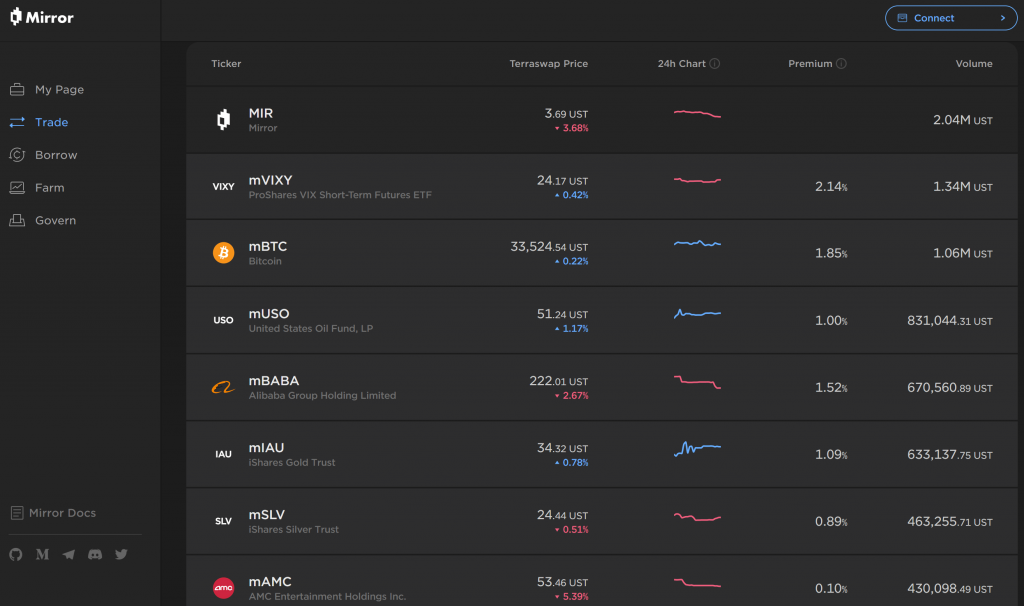The width and height of the screenshot is (1024, 606).
Task: Click the 831,044.31 UST volume value
Action: tap(950, 321)
